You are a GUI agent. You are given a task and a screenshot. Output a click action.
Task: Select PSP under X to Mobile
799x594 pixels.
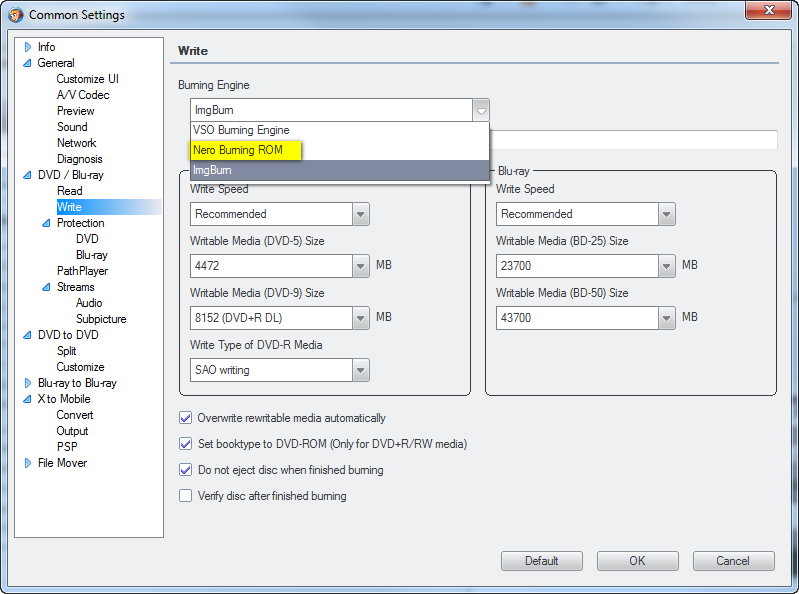(67, 447)
